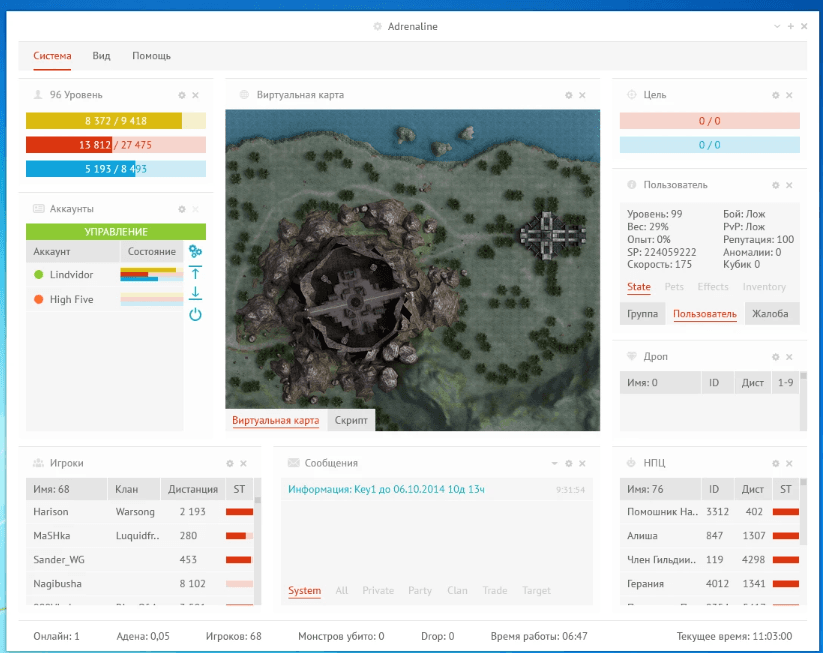Image resolution: width=823 pixels, height=653 pixels.
Task: Click the info icon next to Пользователь title
Action: (x=631, y=185)
